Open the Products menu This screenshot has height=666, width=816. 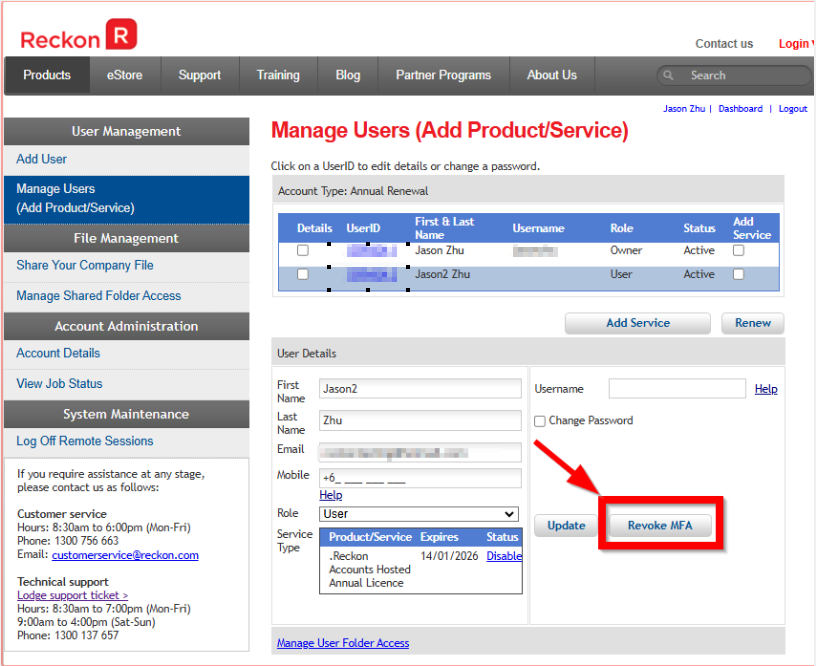point(47,75)
